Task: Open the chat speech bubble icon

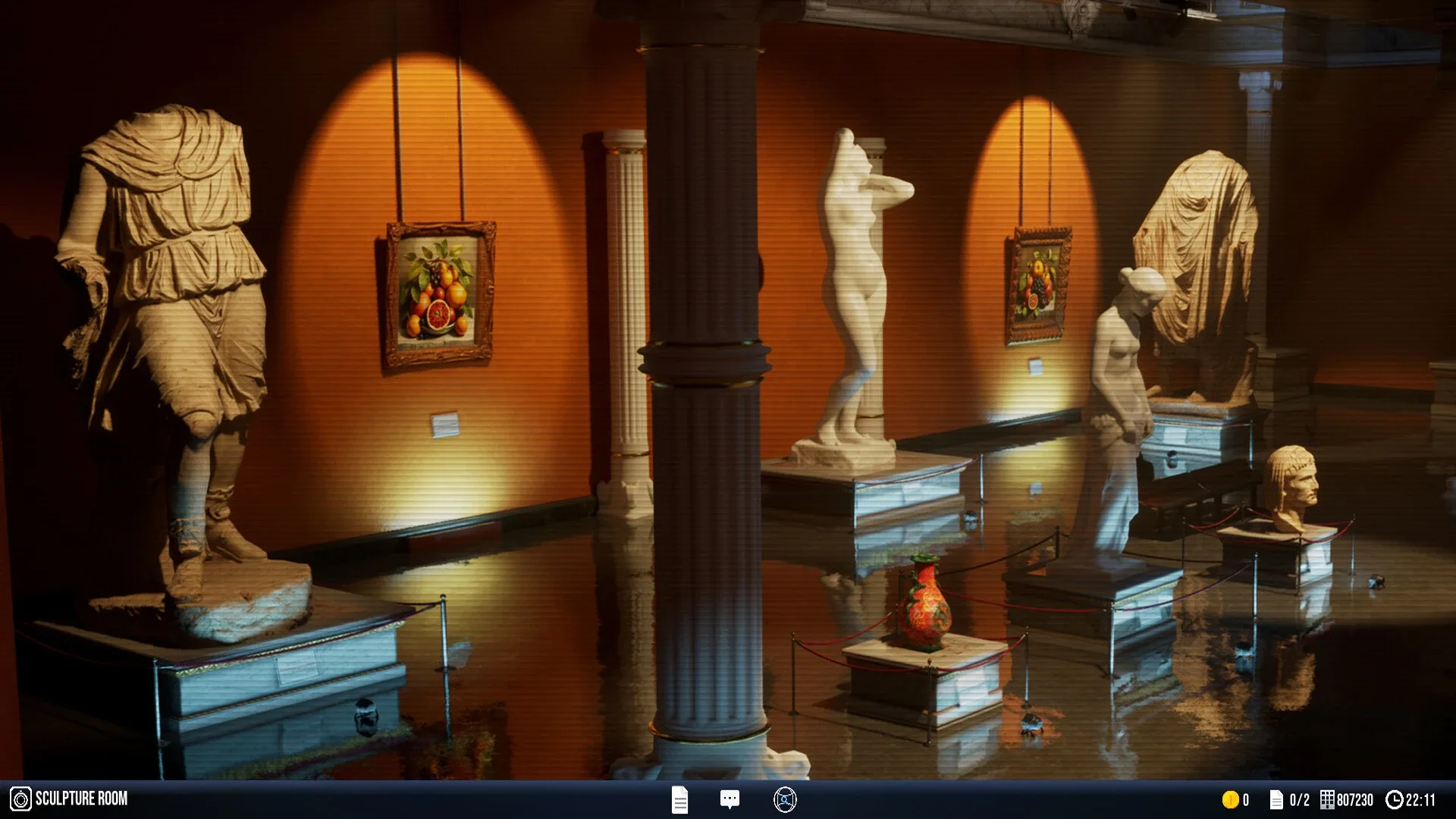Action: click(730, 799)
